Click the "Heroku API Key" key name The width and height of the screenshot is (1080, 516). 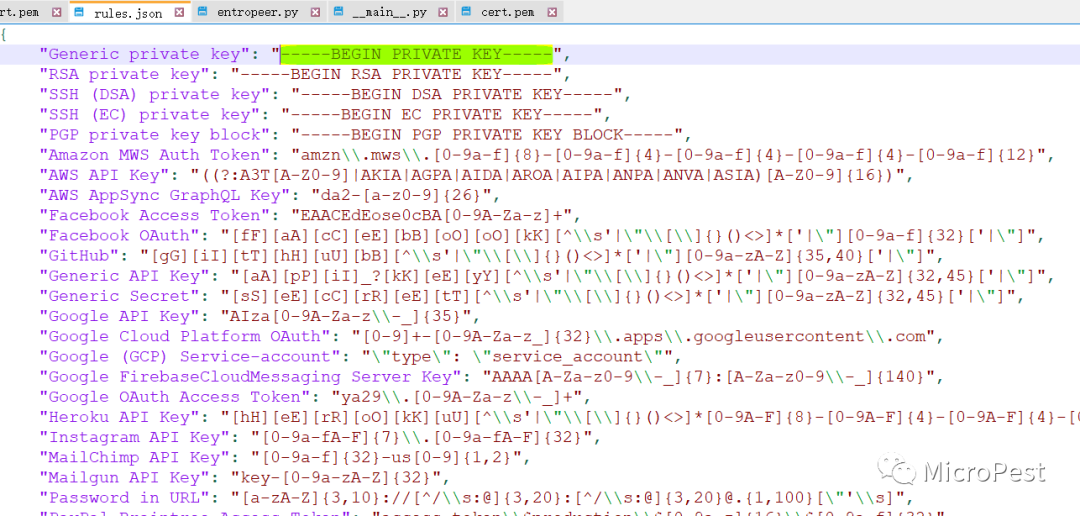pyautogui.click(x=119, y=417)
